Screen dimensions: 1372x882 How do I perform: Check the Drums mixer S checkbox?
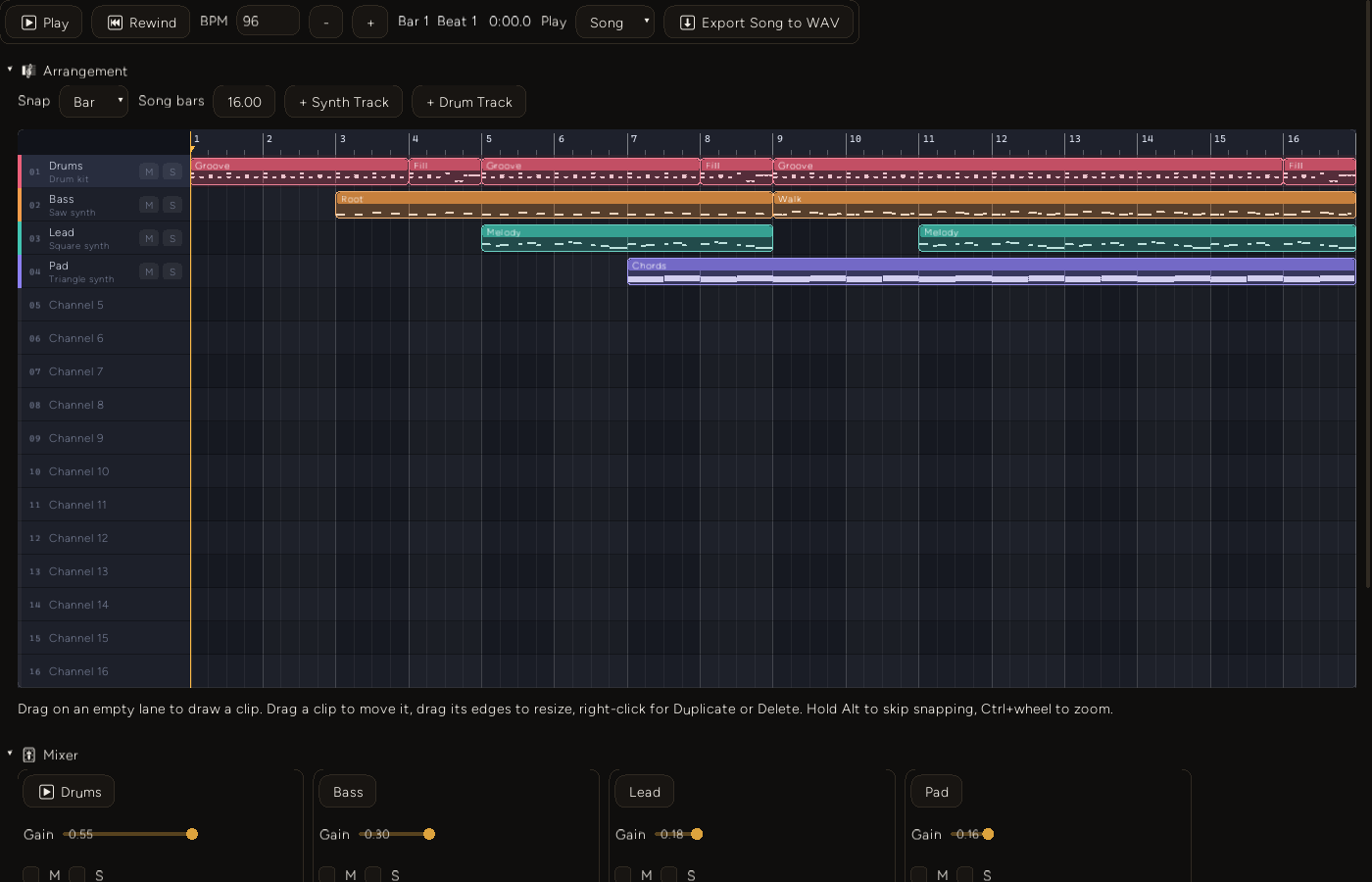tap(77, 874)
